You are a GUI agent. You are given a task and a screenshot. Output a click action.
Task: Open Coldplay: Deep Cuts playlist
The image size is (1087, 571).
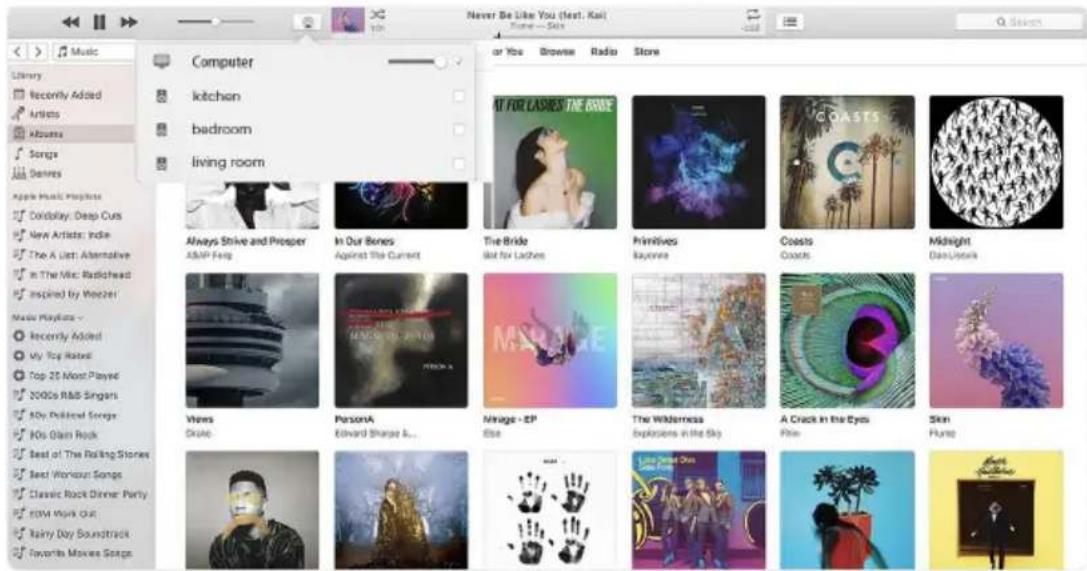pos(75,216)
